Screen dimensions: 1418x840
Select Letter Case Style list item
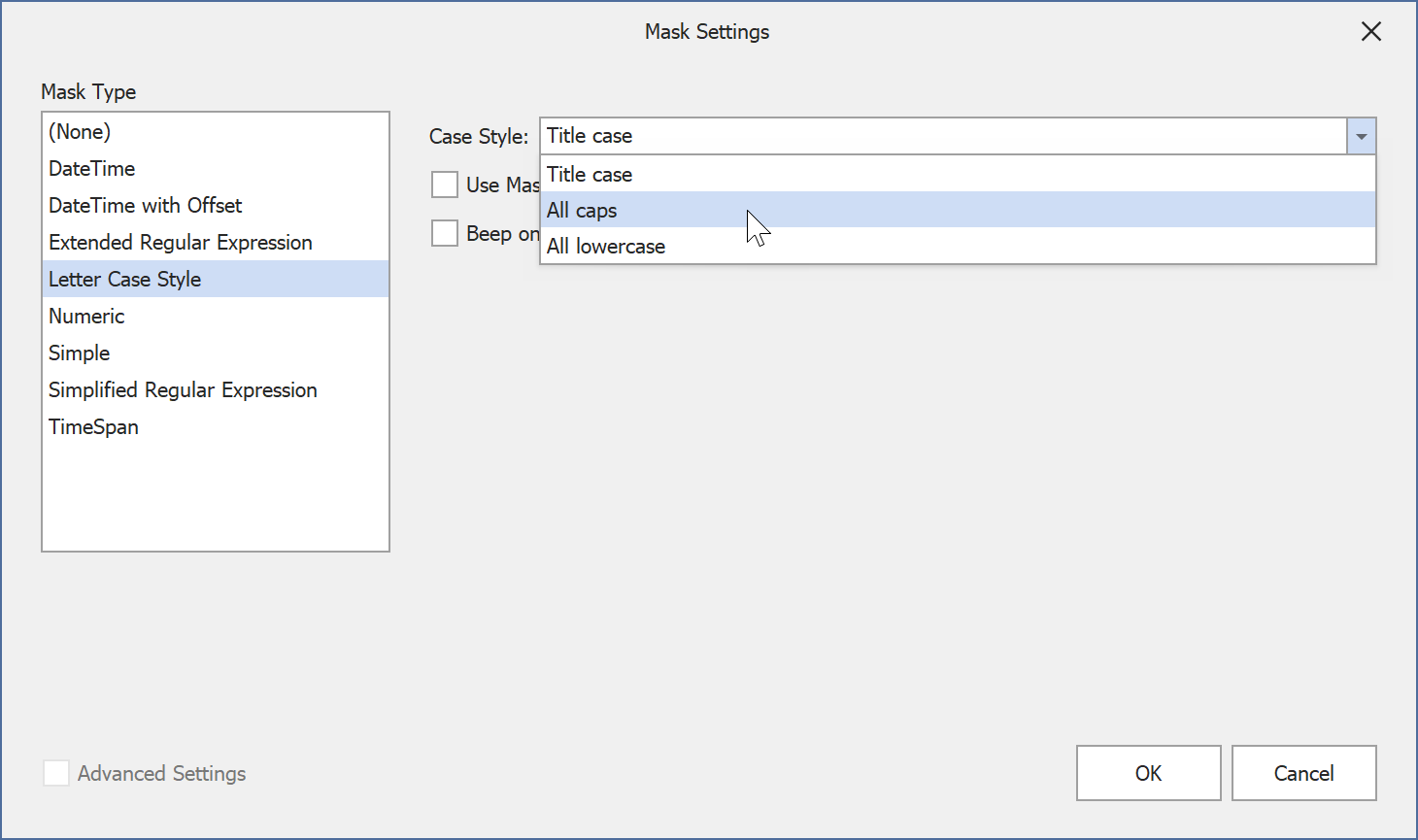pyautogui.click(x=125, y=280)
